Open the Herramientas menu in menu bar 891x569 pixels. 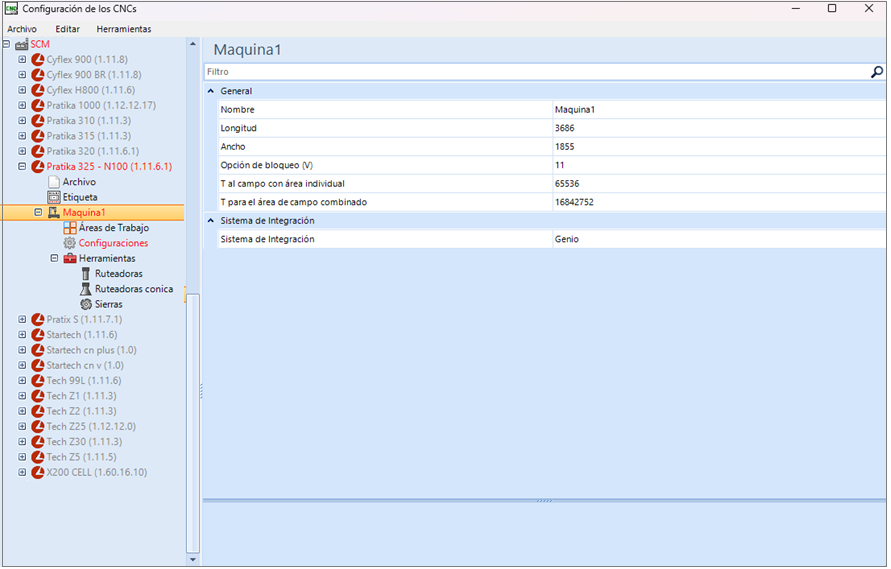[124, 29]
